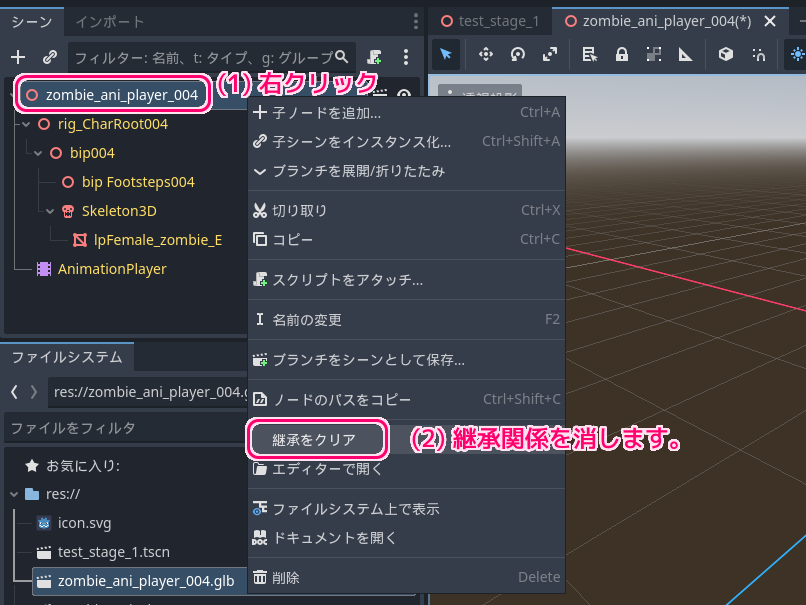Open the Scene dock three-dot options menu

[406, 57]
